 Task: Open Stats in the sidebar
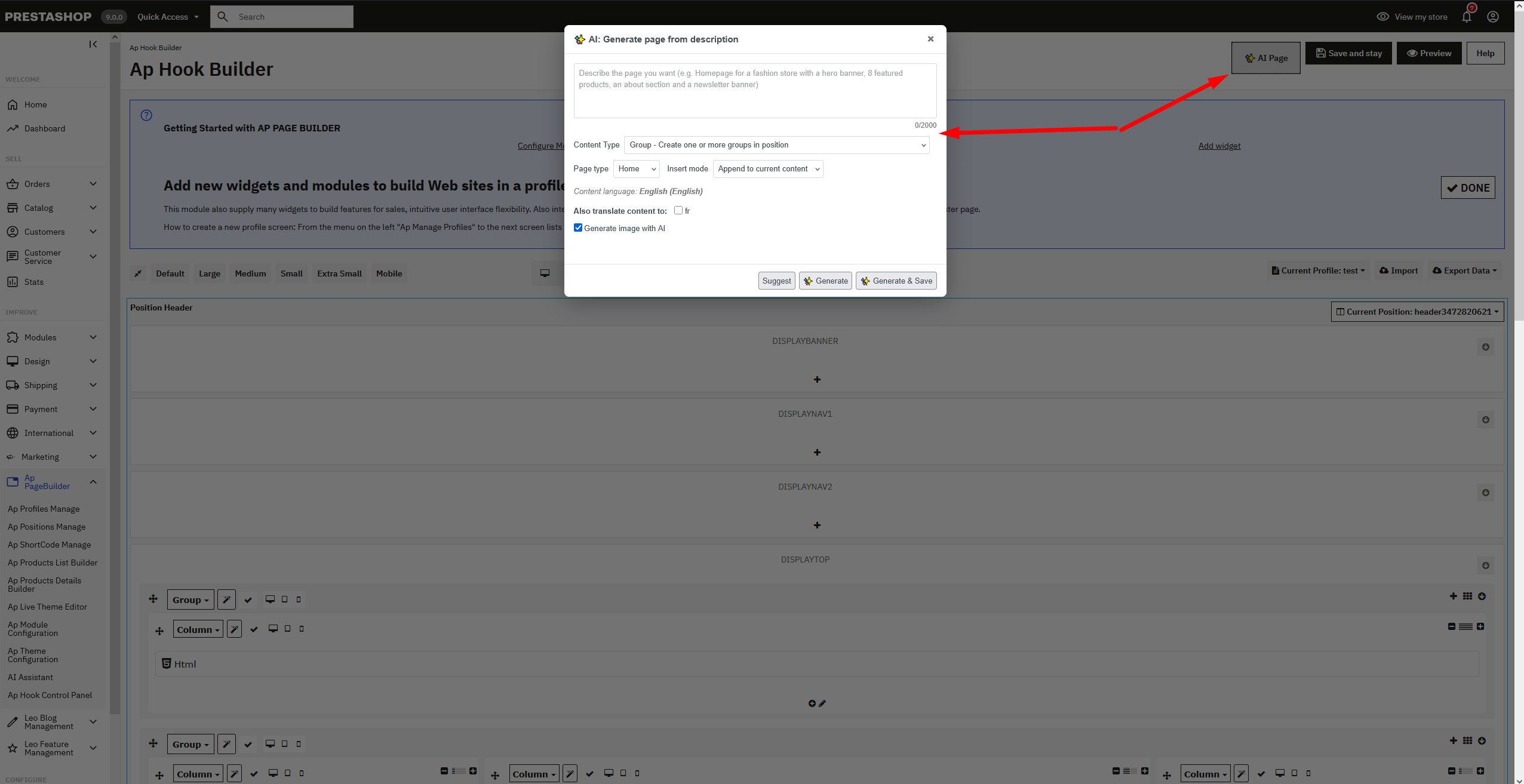coord(34,282)
